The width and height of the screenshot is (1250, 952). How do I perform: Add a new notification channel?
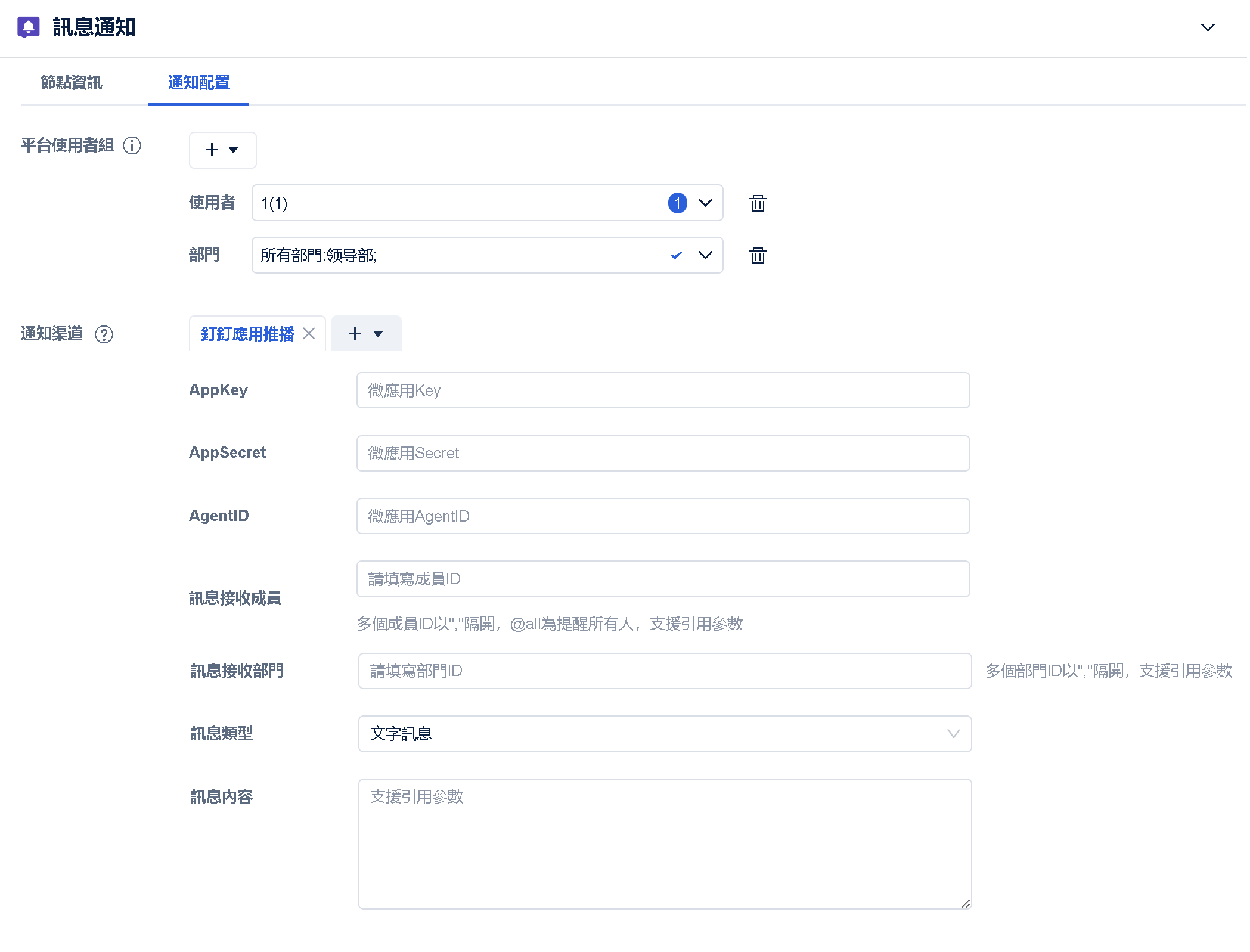click(x=365, y=334)
